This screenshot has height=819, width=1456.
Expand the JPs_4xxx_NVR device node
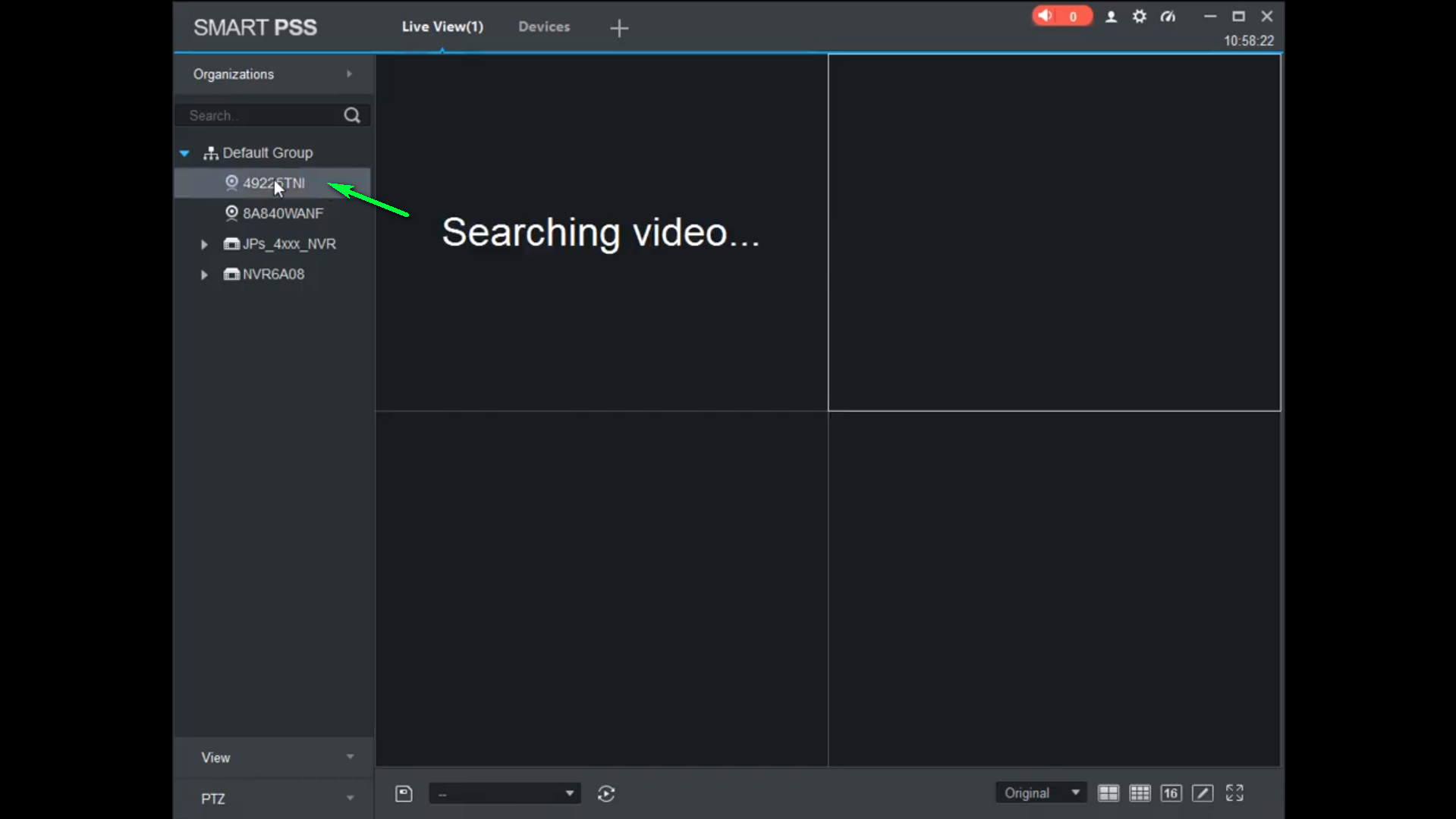coord(204,244)
